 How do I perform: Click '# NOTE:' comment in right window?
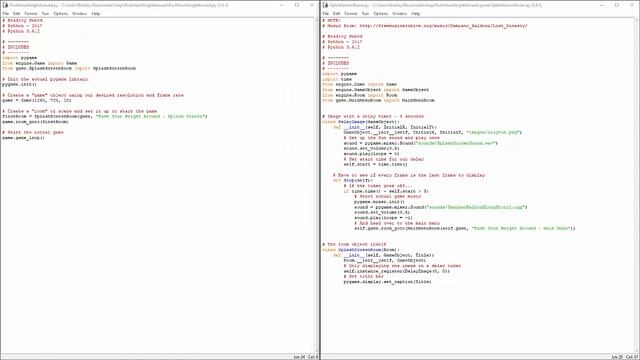pyautogui.click(x=332, y=20)
